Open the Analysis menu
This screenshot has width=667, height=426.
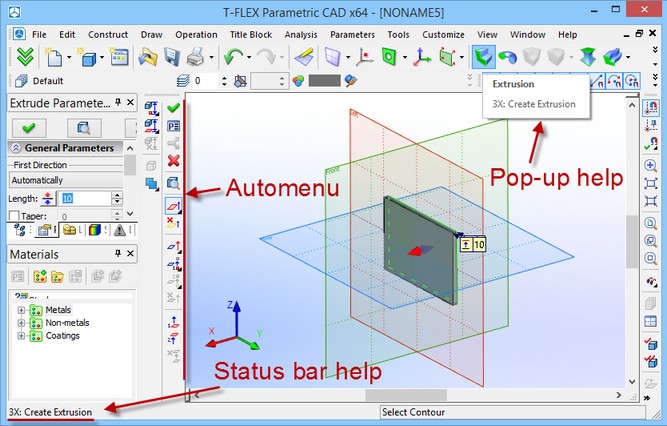[301, 35]
